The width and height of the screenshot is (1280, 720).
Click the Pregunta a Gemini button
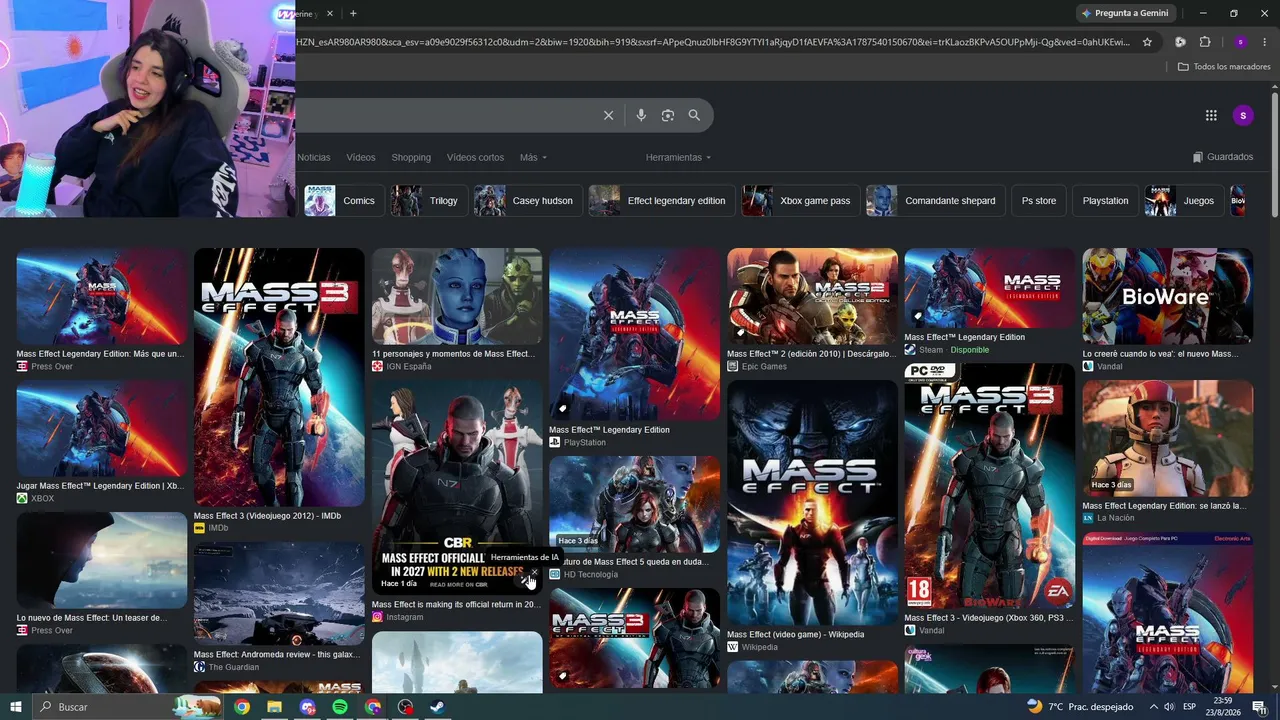1125,13
